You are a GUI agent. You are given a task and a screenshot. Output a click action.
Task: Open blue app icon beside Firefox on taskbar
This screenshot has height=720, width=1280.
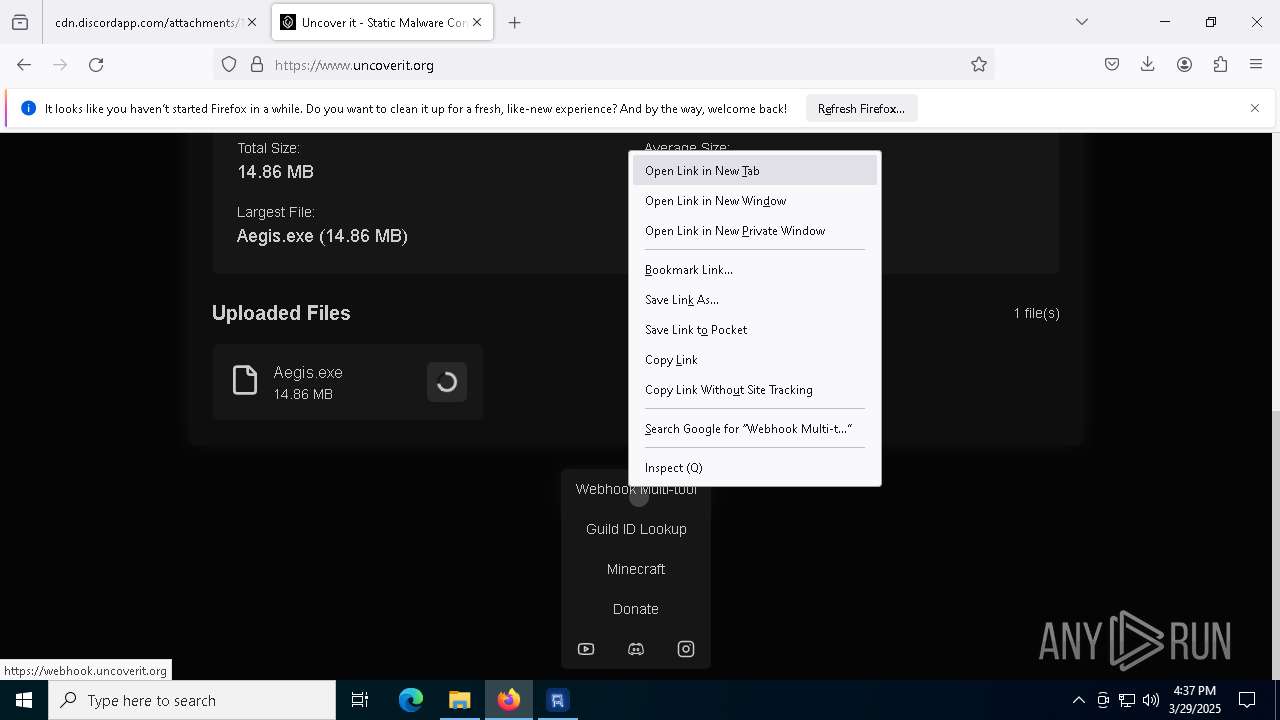558,700
